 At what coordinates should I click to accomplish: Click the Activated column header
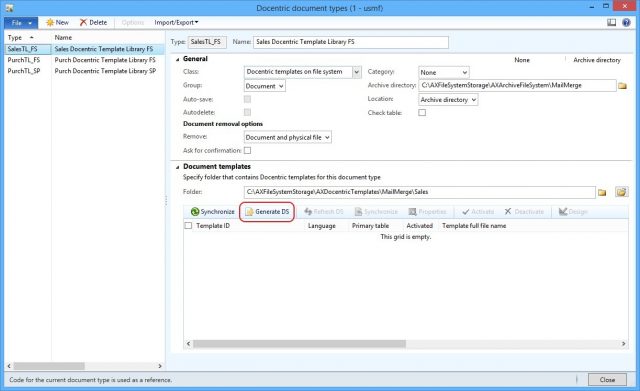pos(419,226)
